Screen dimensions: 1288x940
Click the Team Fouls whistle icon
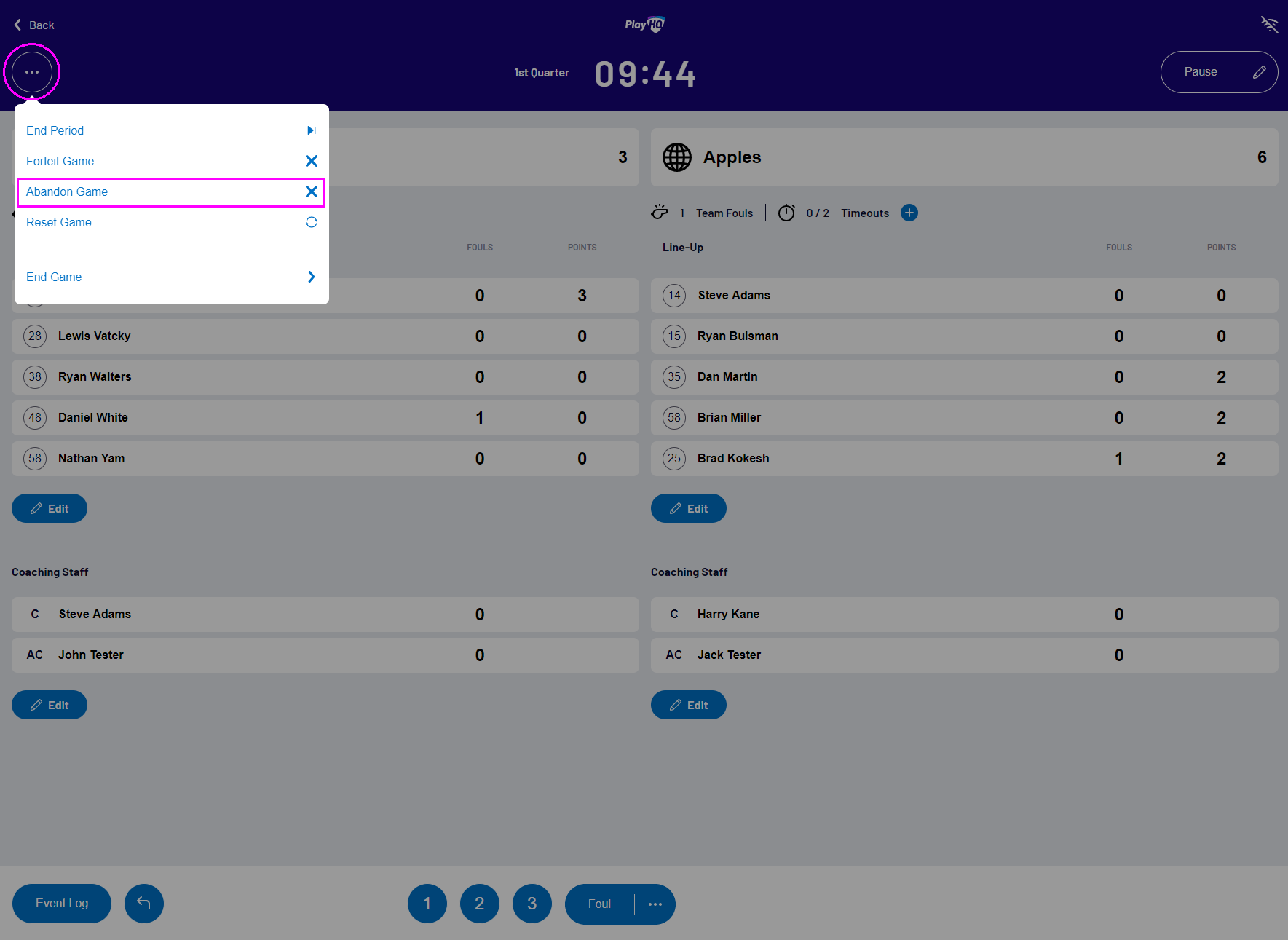tap(660, 213)
